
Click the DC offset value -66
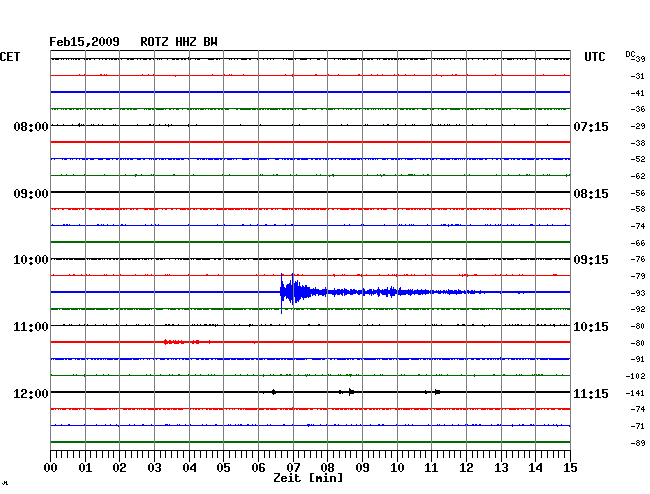click(x=638, y=243)
